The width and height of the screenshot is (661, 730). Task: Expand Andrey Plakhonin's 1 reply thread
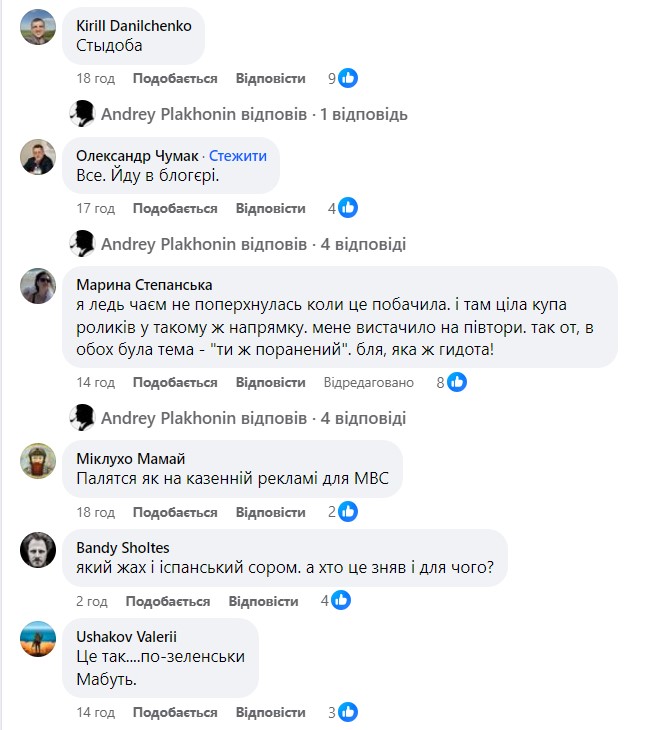(254, 114)
